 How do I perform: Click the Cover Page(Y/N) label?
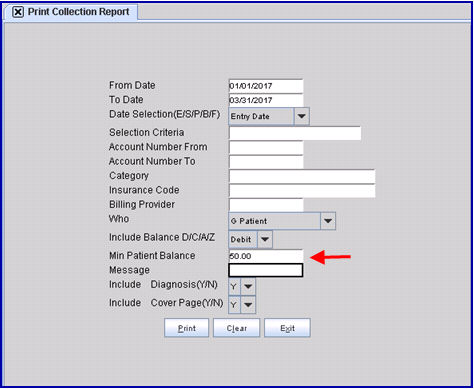(187, 303)
